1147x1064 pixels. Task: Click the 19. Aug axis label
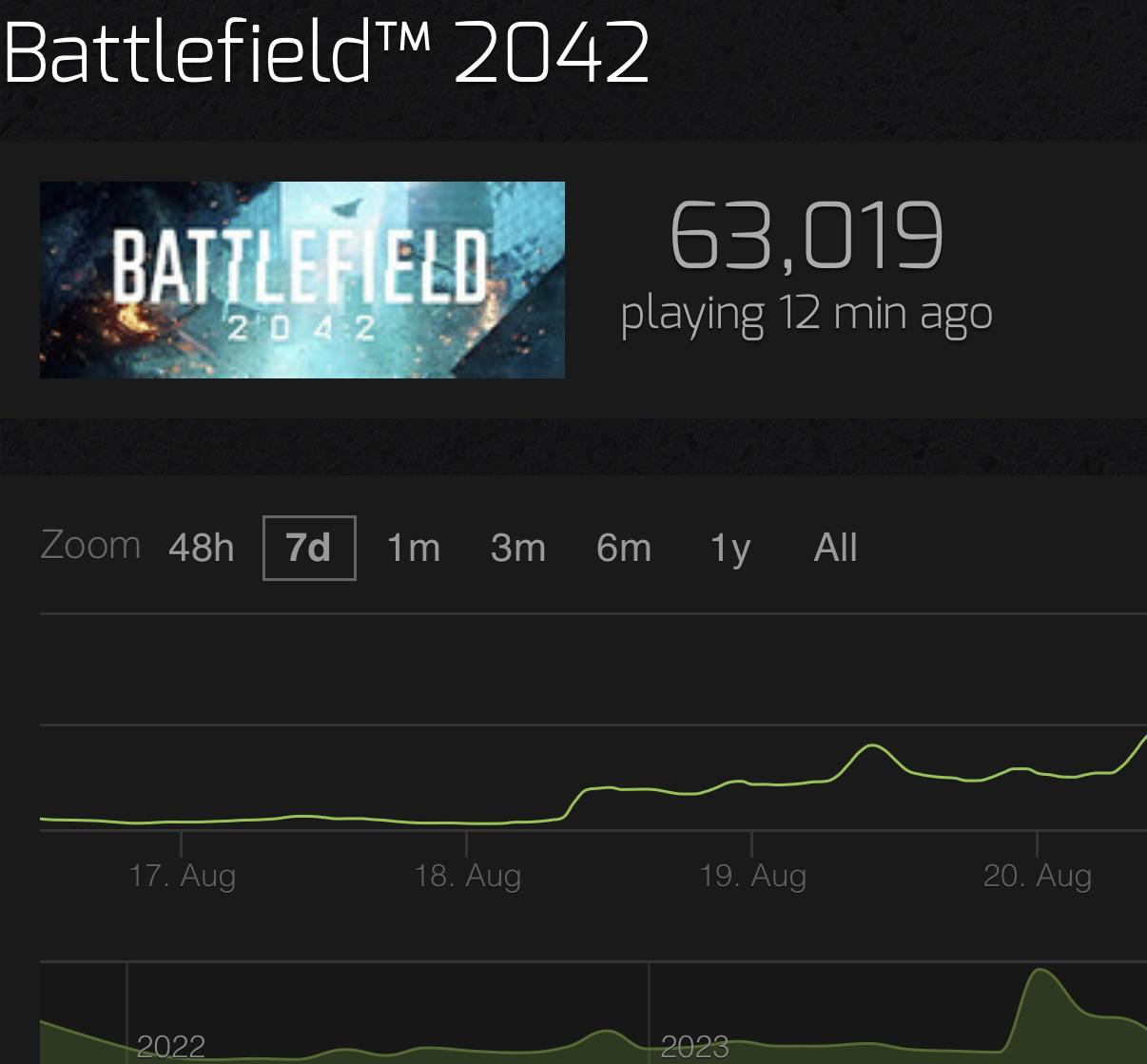[752, 876]
